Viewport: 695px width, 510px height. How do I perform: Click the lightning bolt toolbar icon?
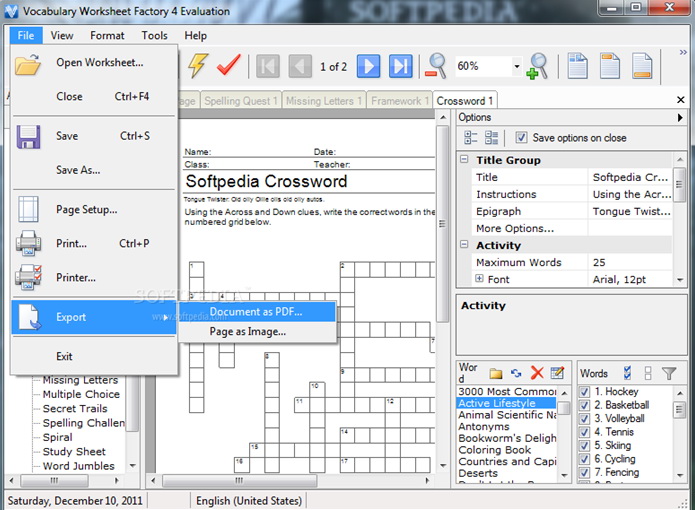197,66
